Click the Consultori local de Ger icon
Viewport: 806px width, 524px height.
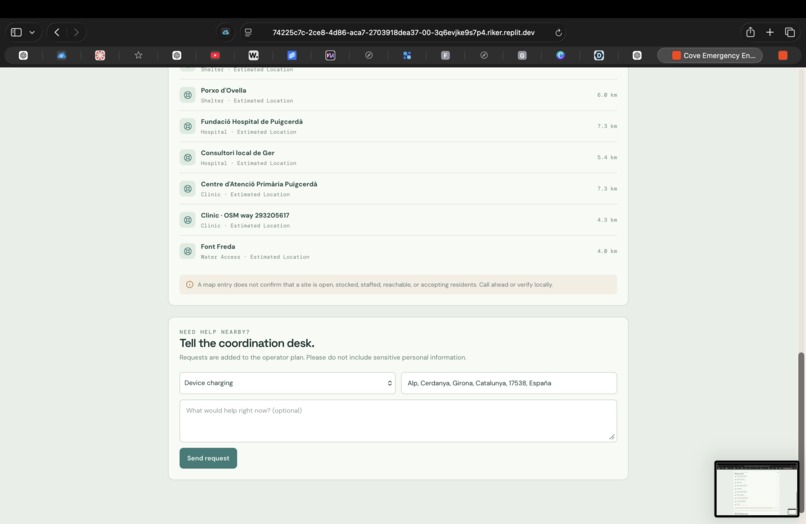coord(188,158)
